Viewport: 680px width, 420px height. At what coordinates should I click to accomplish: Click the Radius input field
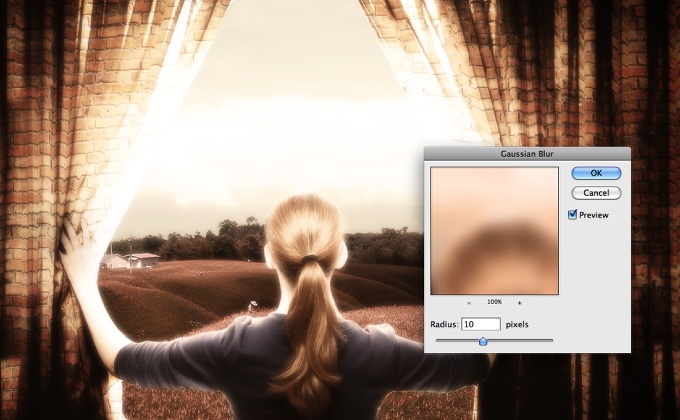[x=481, y=324]
